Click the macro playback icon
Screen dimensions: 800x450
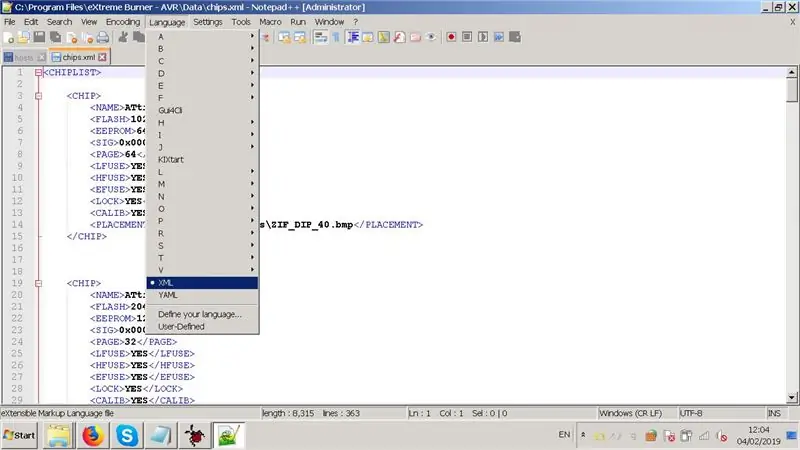pyautogui.click(x=483, y=37)
